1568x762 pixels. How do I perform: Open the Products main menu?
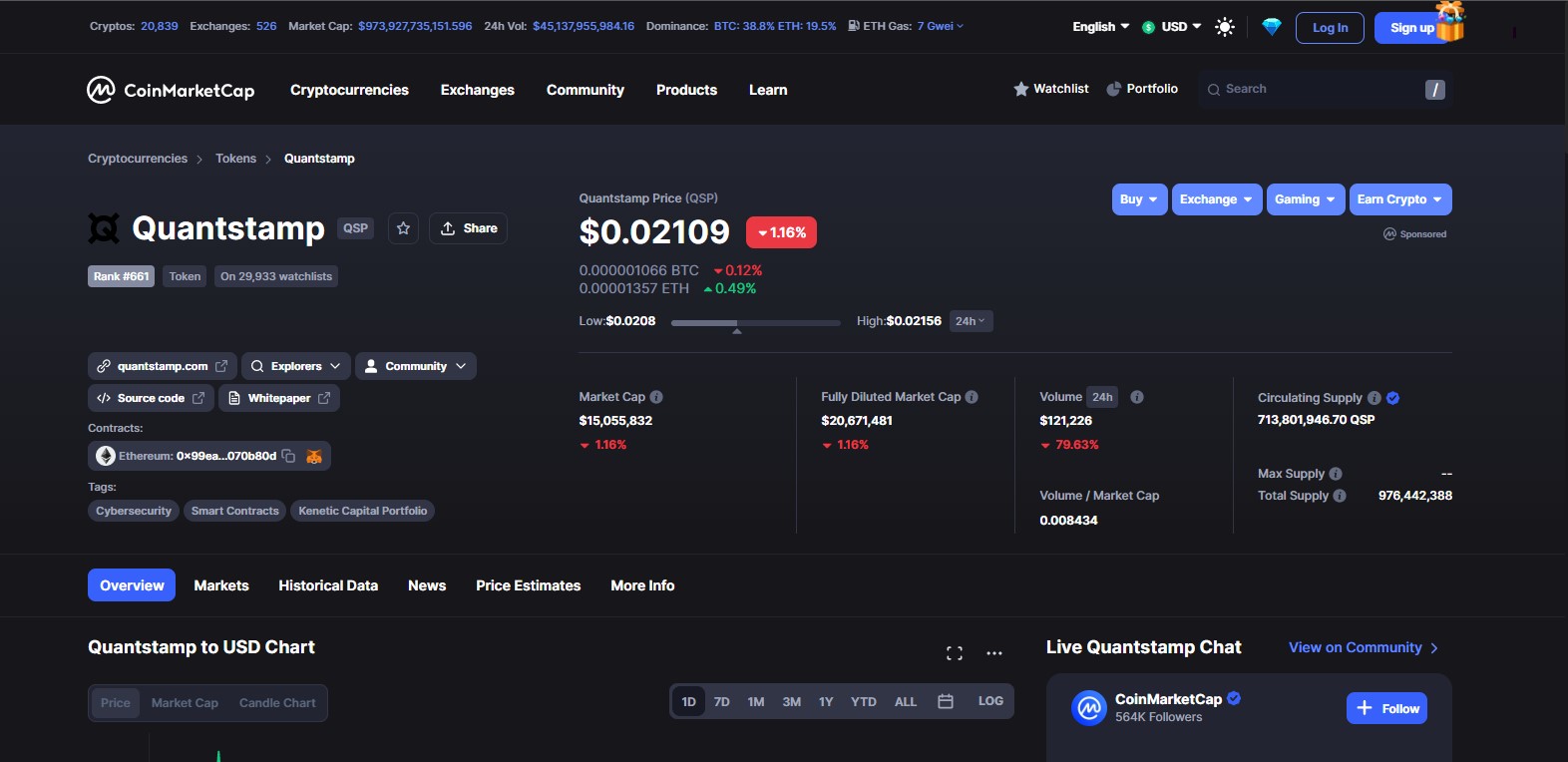[686, 90]
